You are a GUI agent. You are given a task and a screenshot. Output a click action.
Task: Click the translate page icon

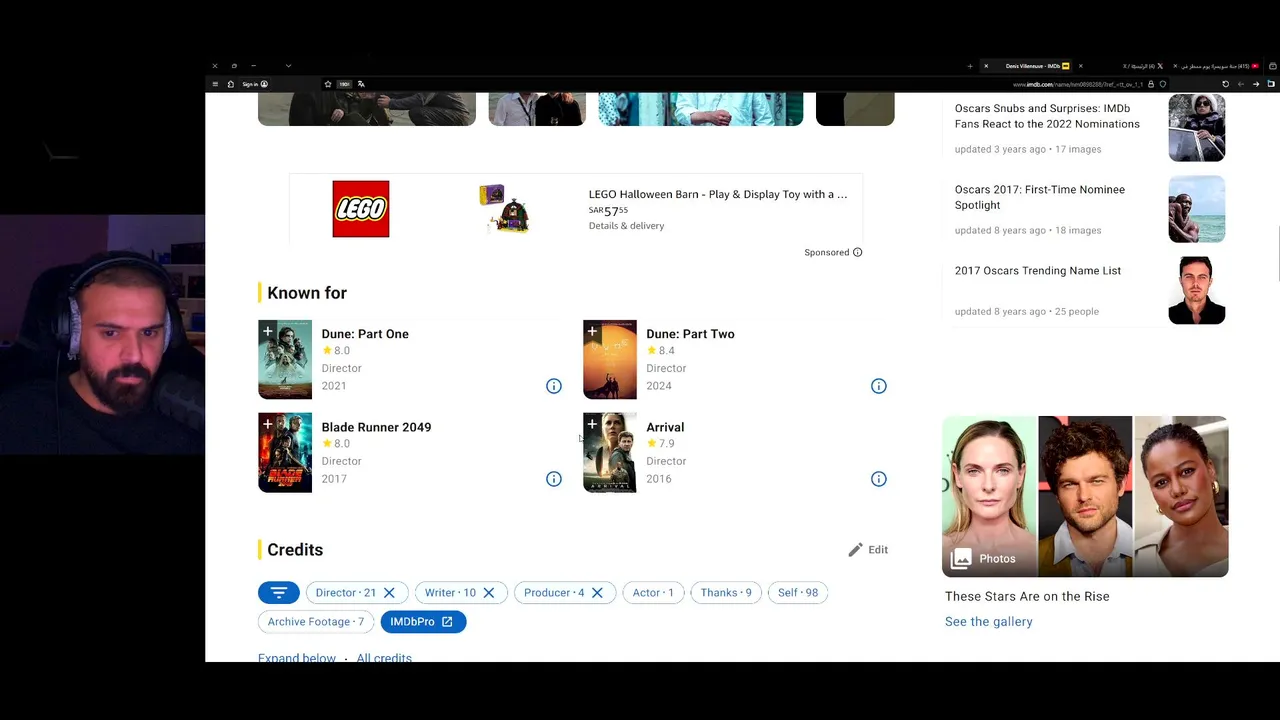361,84
